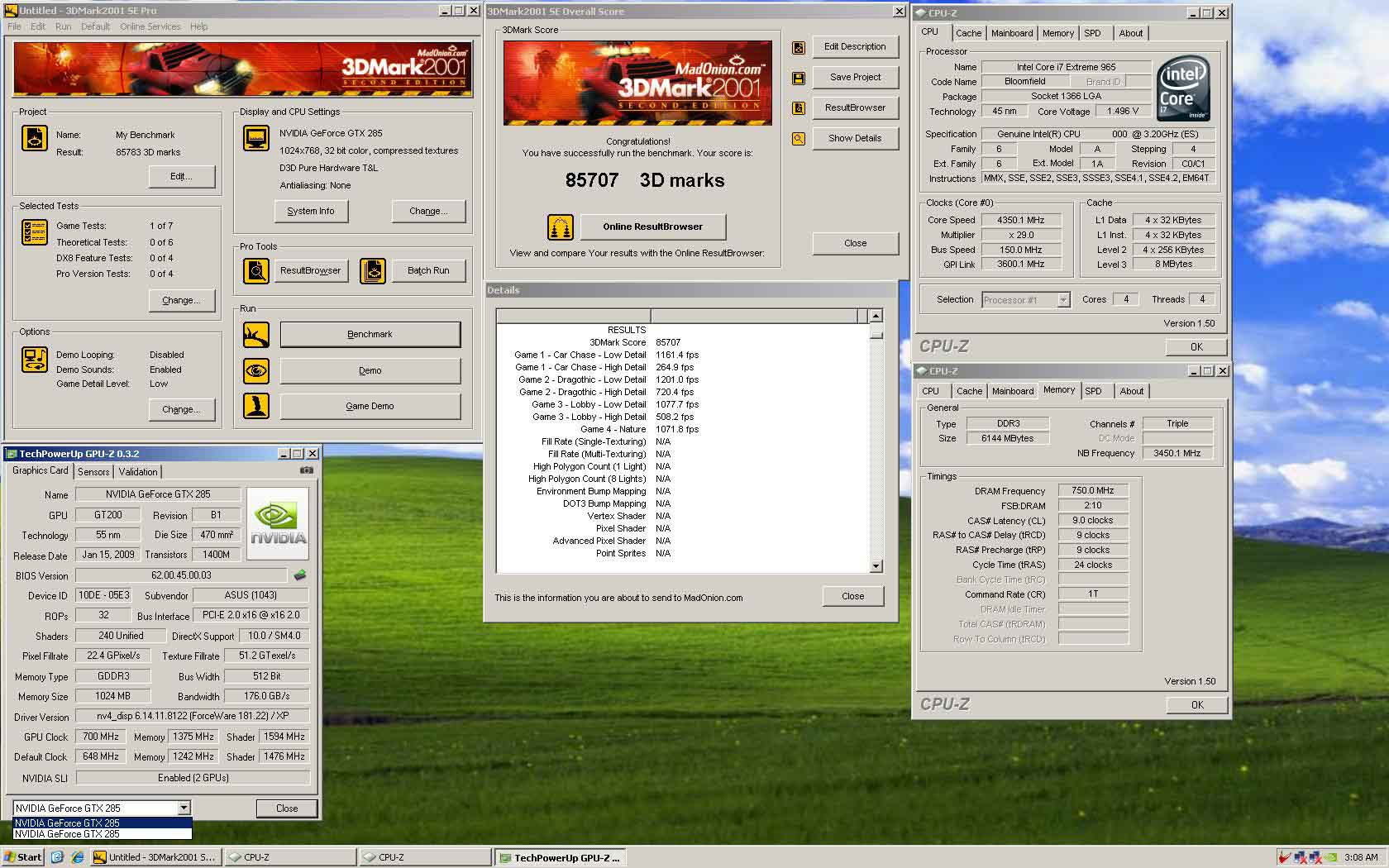Image resolution: width=1389 pixels, height=868 pixels.
Task: Click the Details list scroll-up arrow
Action: coord(876,316)
